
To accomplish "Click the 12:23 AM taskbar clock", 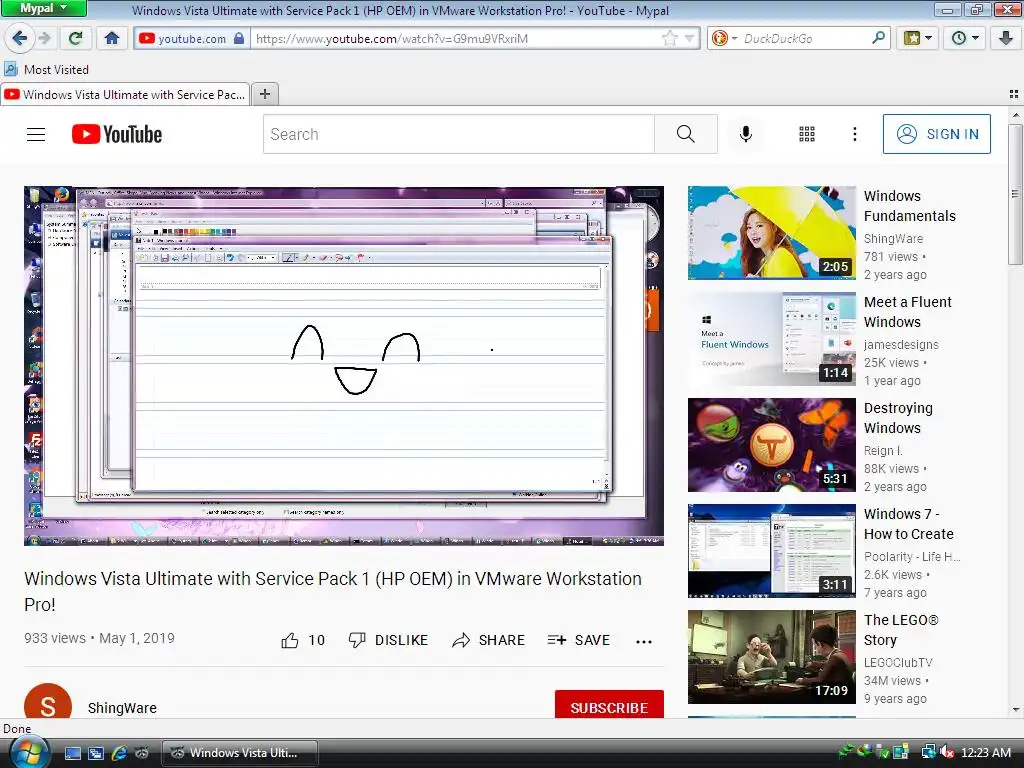I will point(985,752).
